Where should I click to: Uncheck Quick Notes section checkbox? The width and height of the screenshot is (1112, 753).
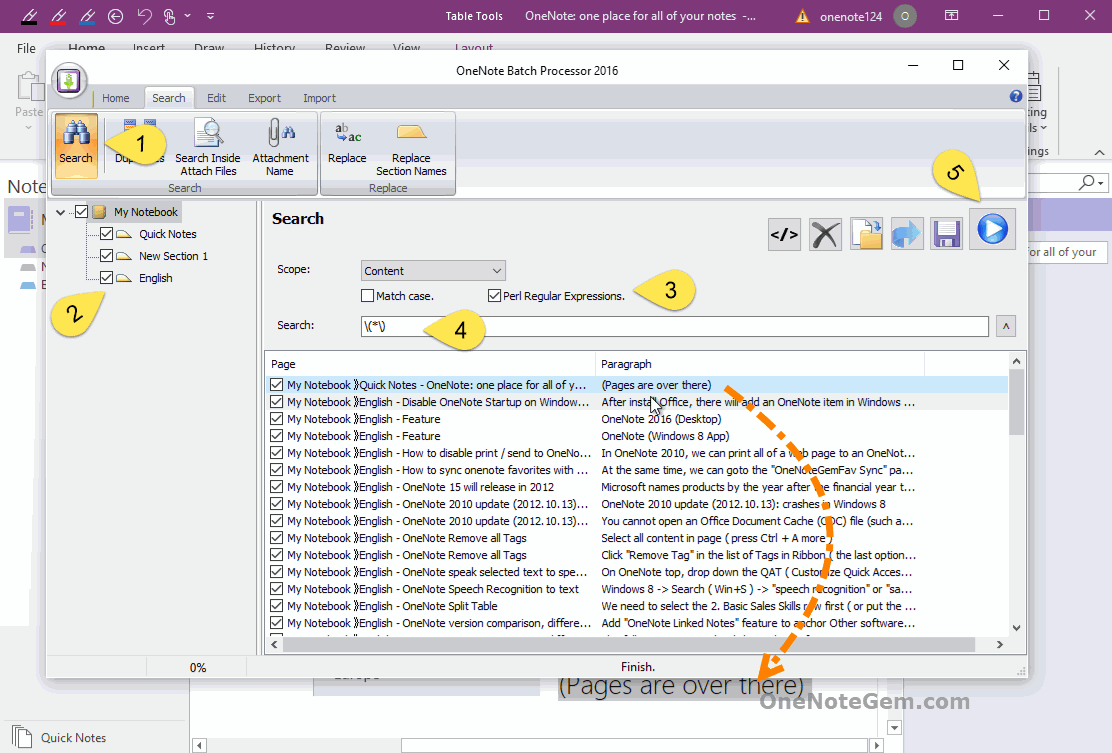[x=106, y=233]
